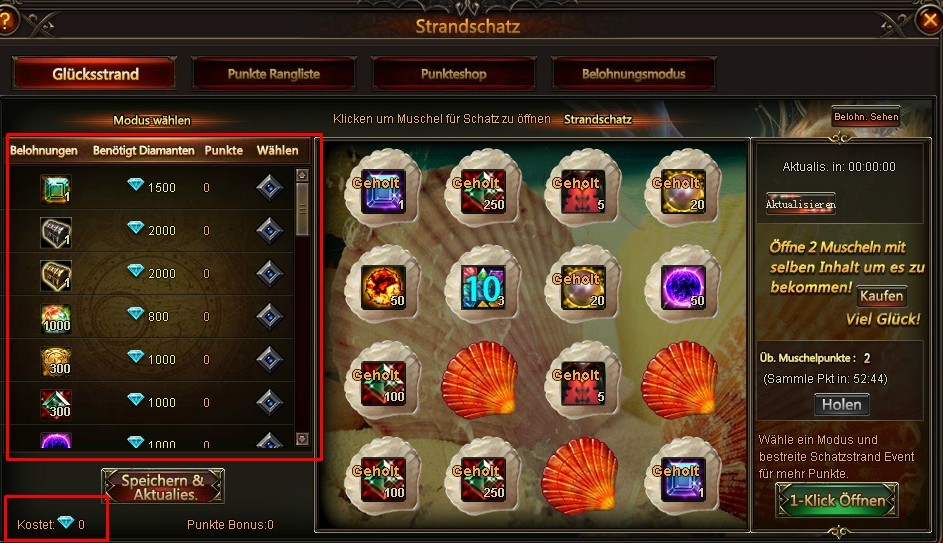Click the reward list scroll down arrow

pos(302,439)
